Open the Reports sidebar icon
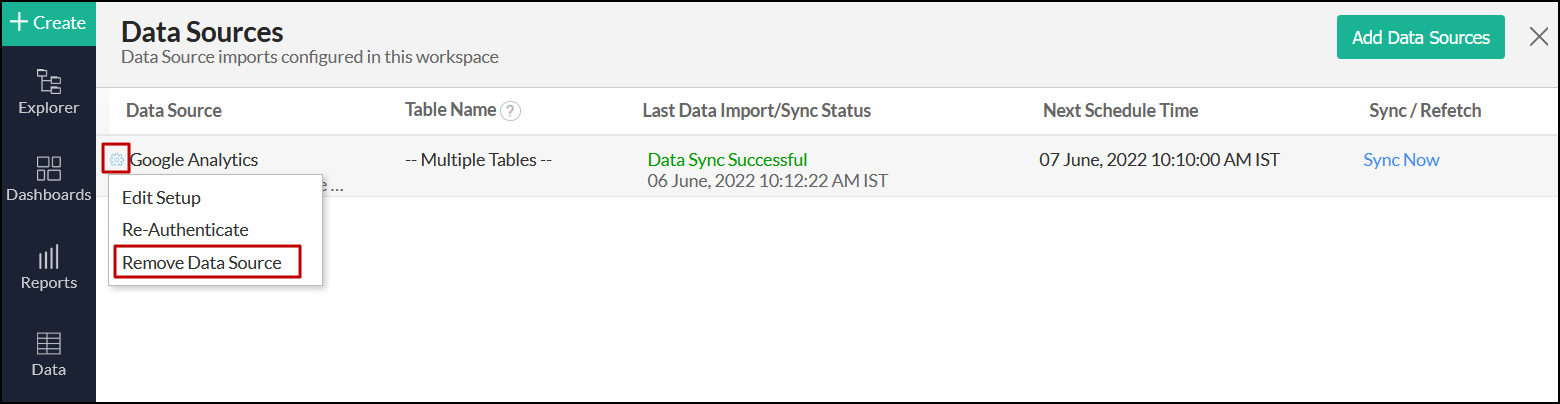The image size is (1560, 404). pyautogui.click(x=48, y=266)
